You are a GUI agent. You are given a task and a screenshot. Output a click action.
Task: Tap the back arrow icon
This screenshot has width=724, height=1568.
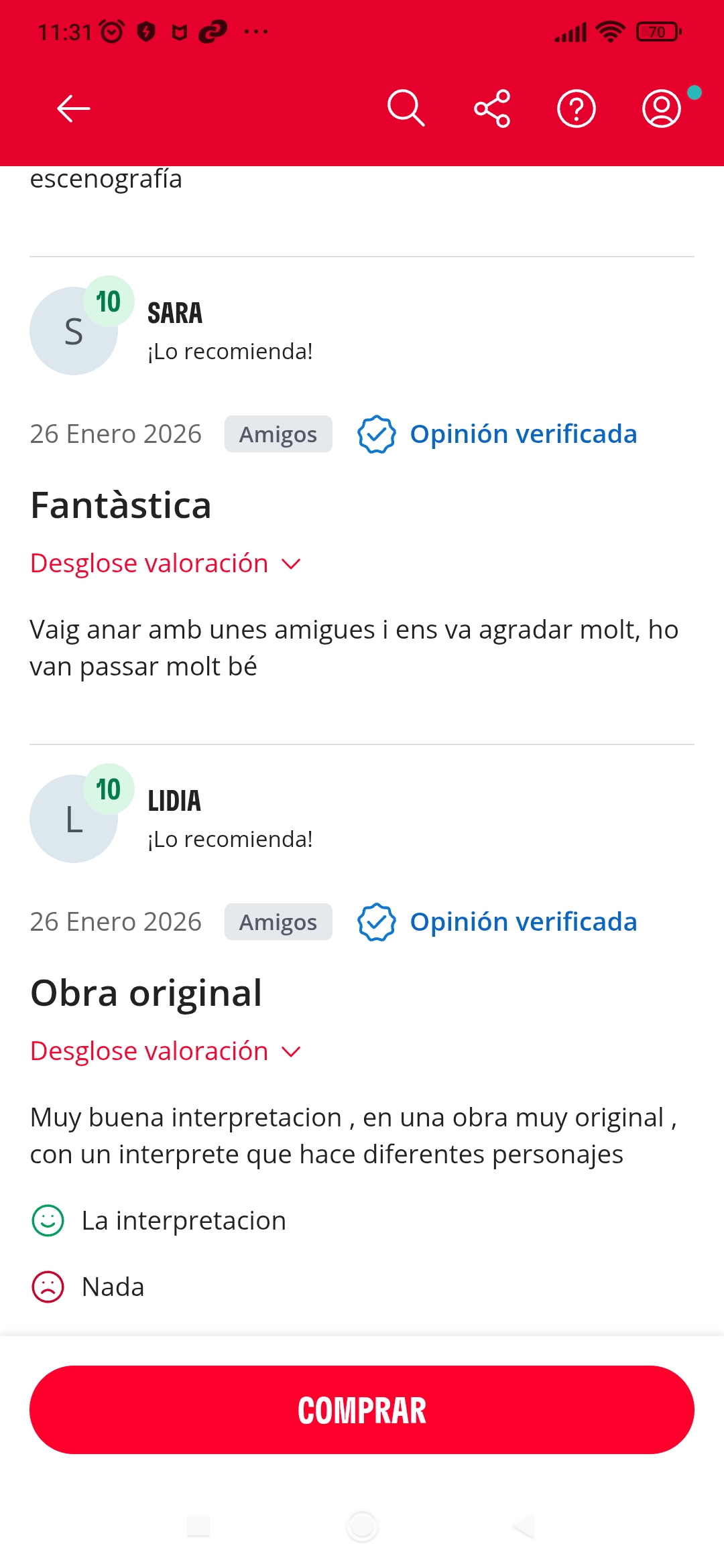[74, 109]
